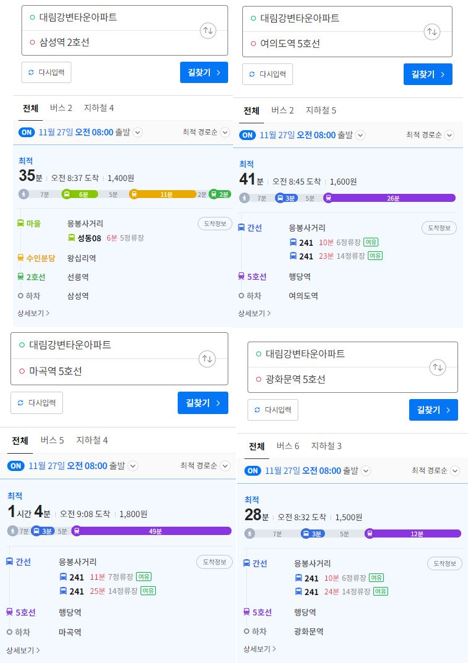Swap start and destination in 광화문역 route panel

[x=437, y=367]
